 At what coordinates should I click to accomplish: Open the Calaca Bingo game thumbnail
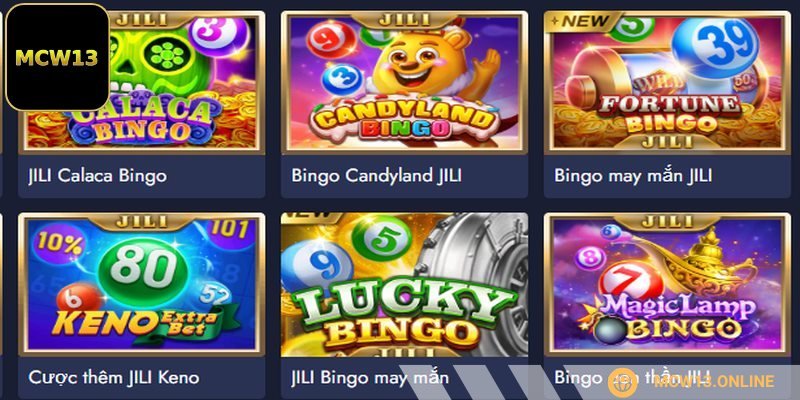pyautogui.click(x=142, y=83)
